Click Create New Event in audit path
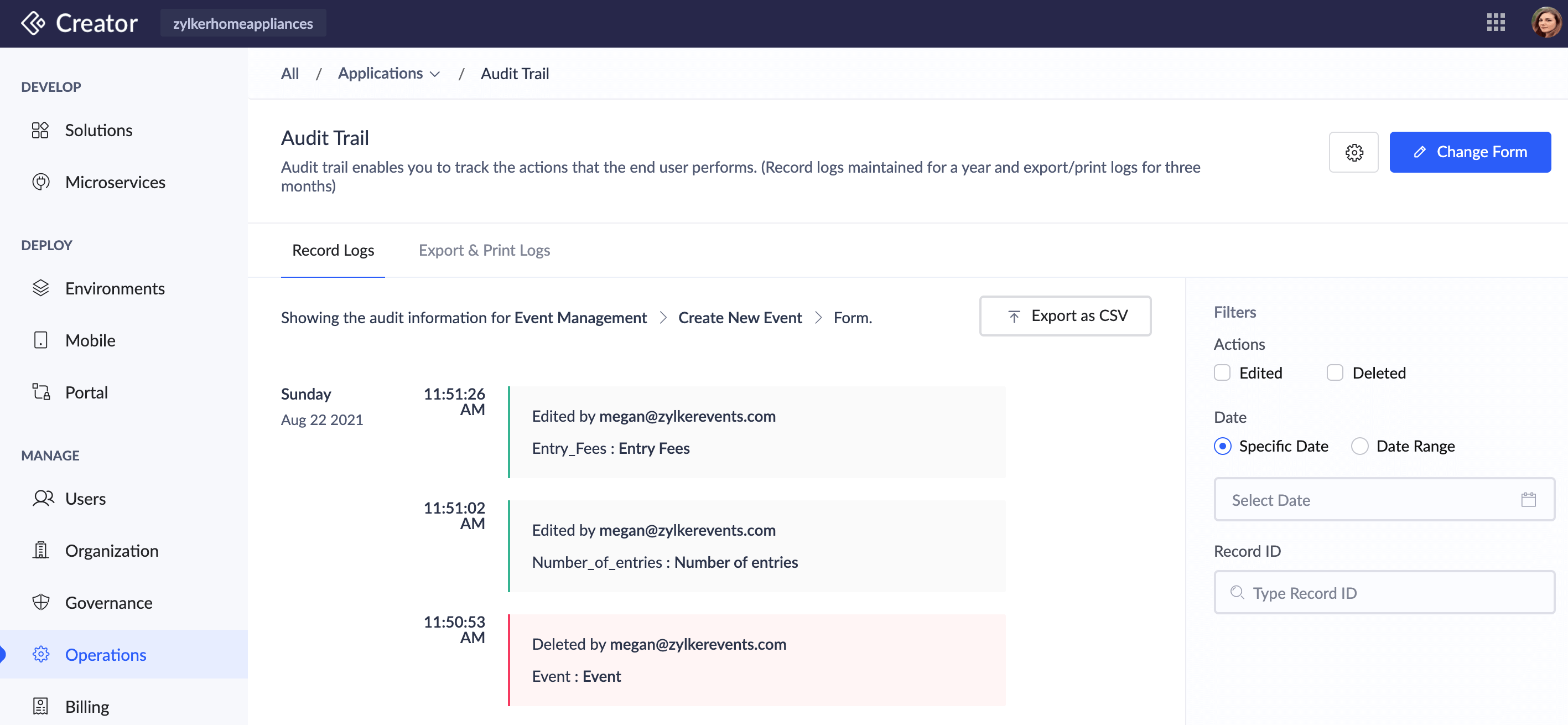This screenshot has height=725, width=1568. point(740,318)
